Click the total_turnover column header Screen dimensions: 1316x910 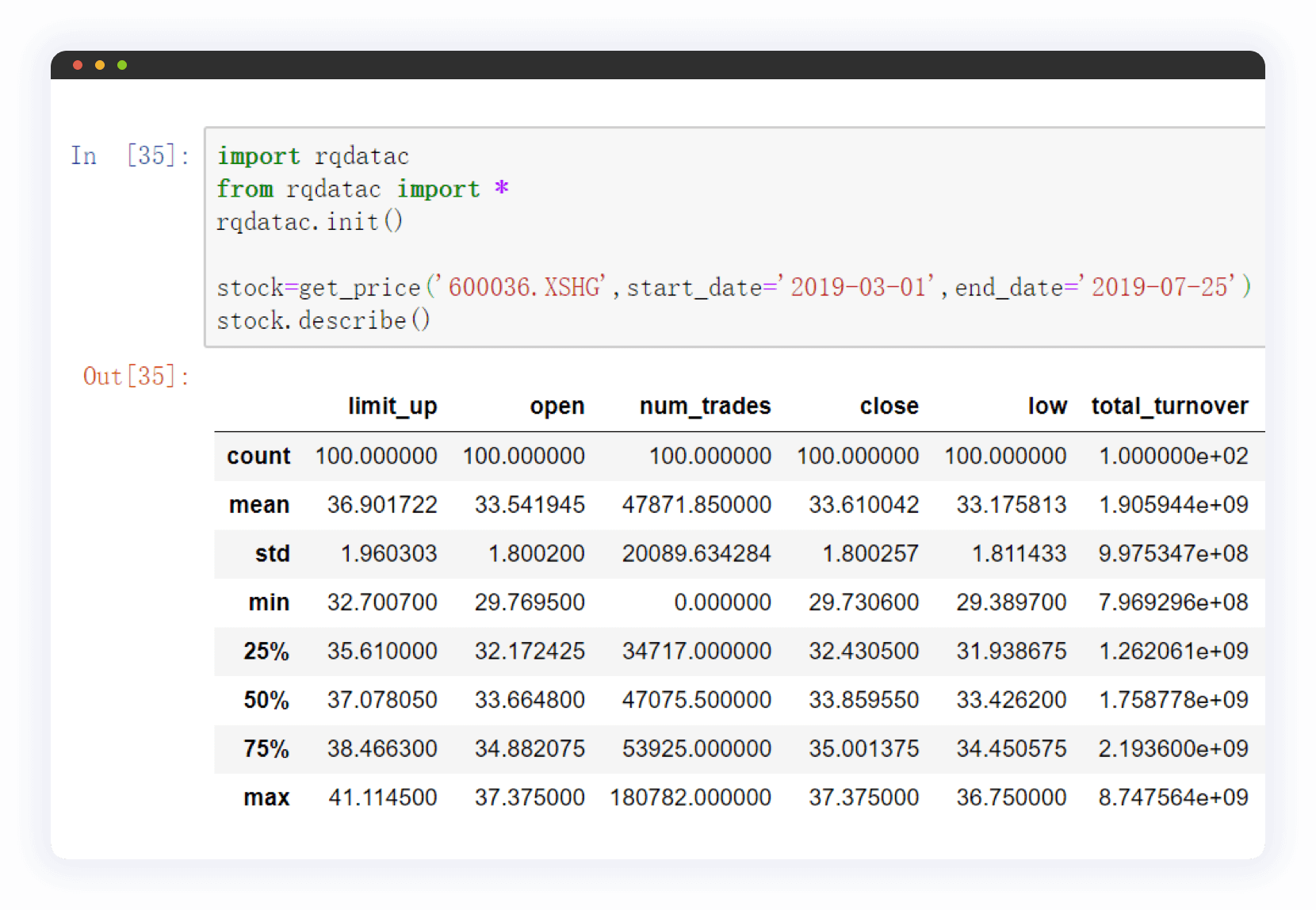pyautogui.click(x=1169, y=406)
